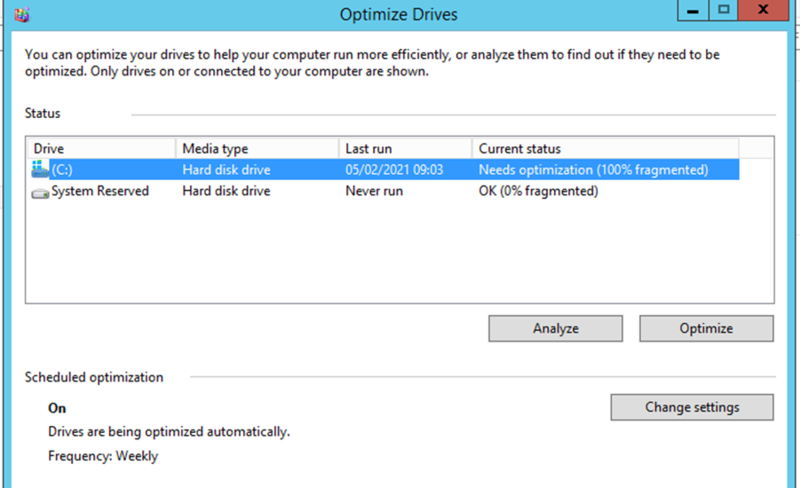Viewport: 800px width, 488px height.
Task: Sort list by Last run column header
Action: coord(406,149)
